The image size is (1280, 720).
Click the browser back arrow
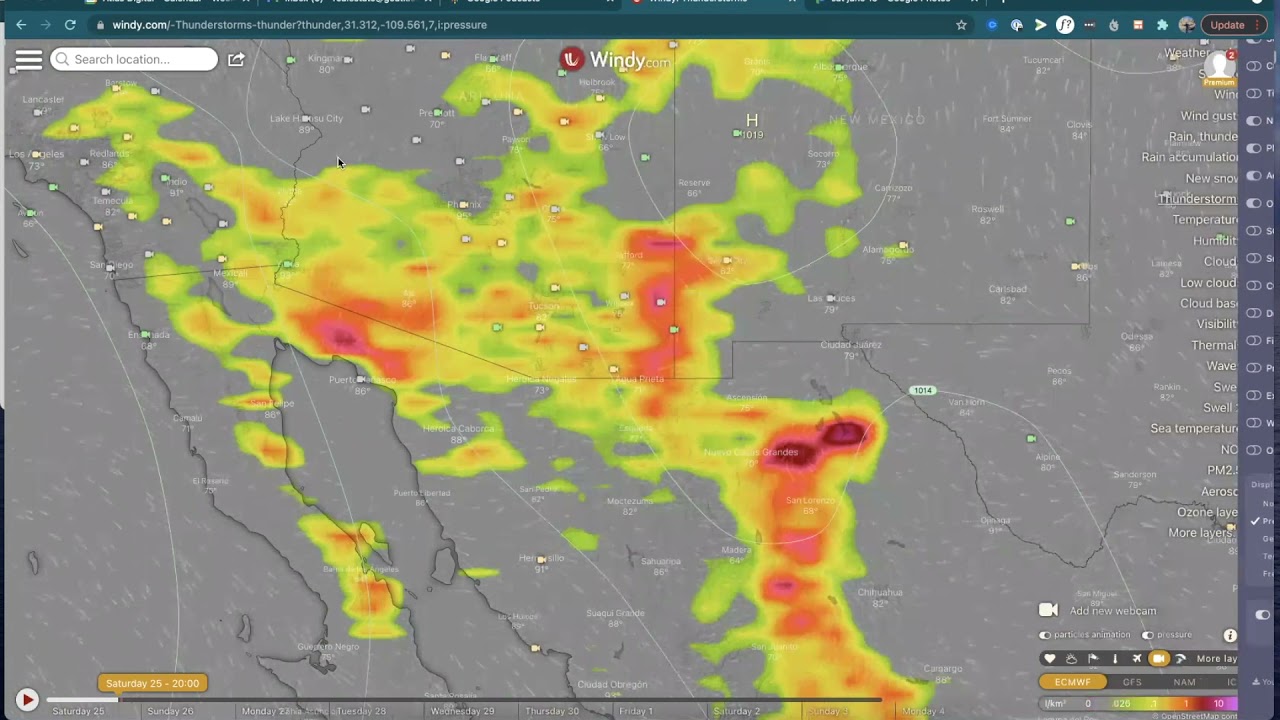21,25
